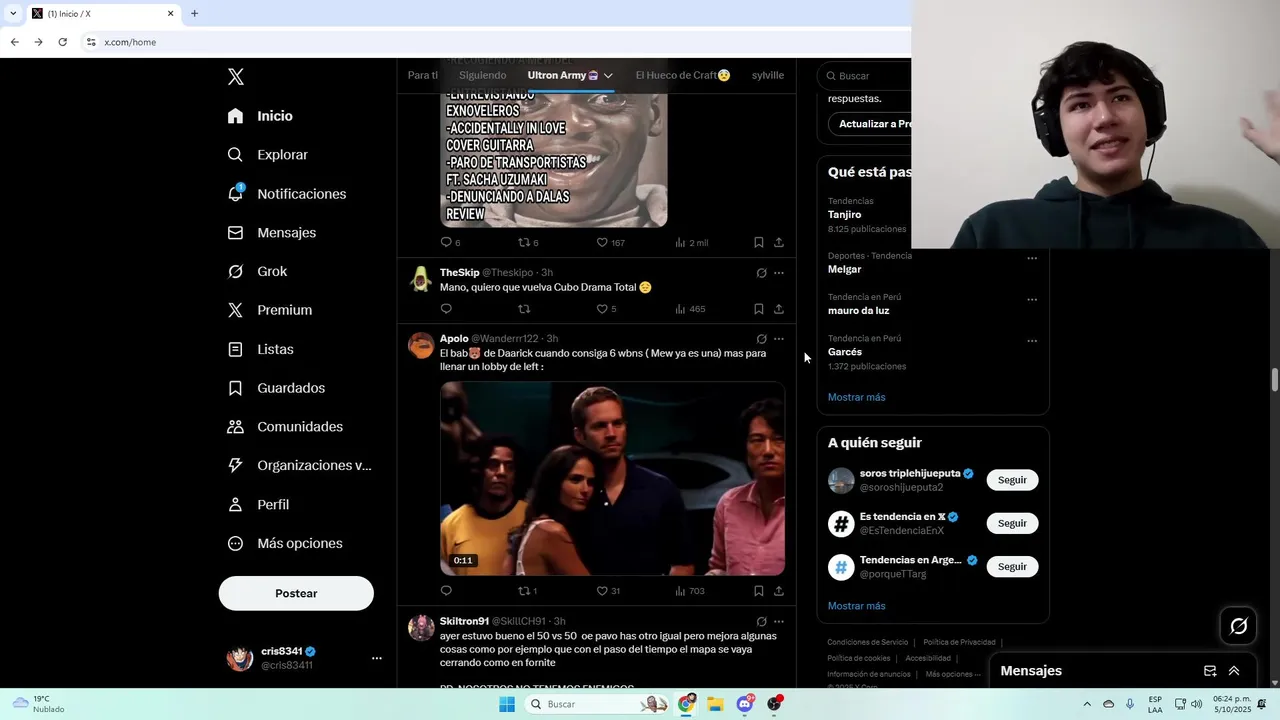Compose new message in Mensajes drawer
Image resolution: width=1280 pixels, height=720 pixels.
point(1210,671)
